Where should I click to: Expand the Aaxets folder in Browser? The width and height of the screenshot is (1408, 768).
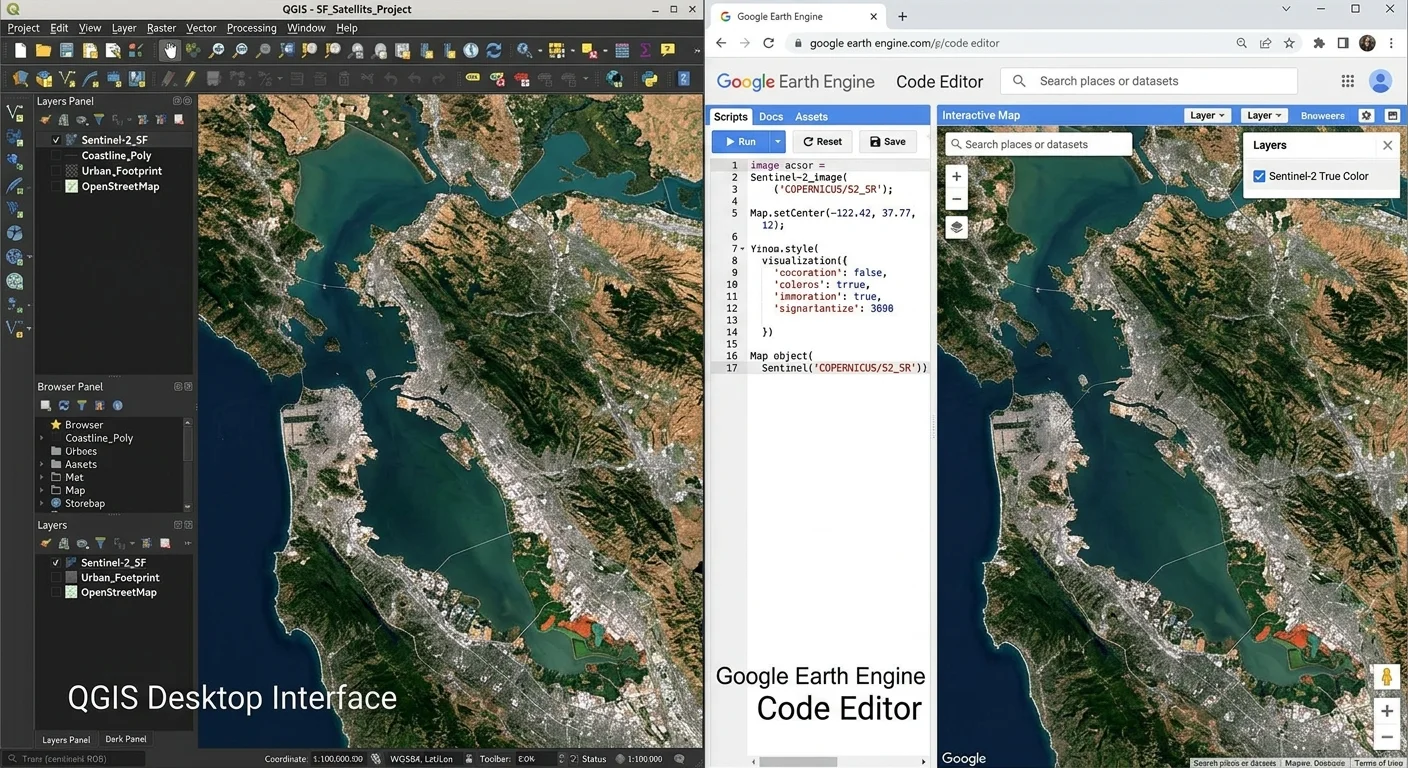click(x=42, y=464)
